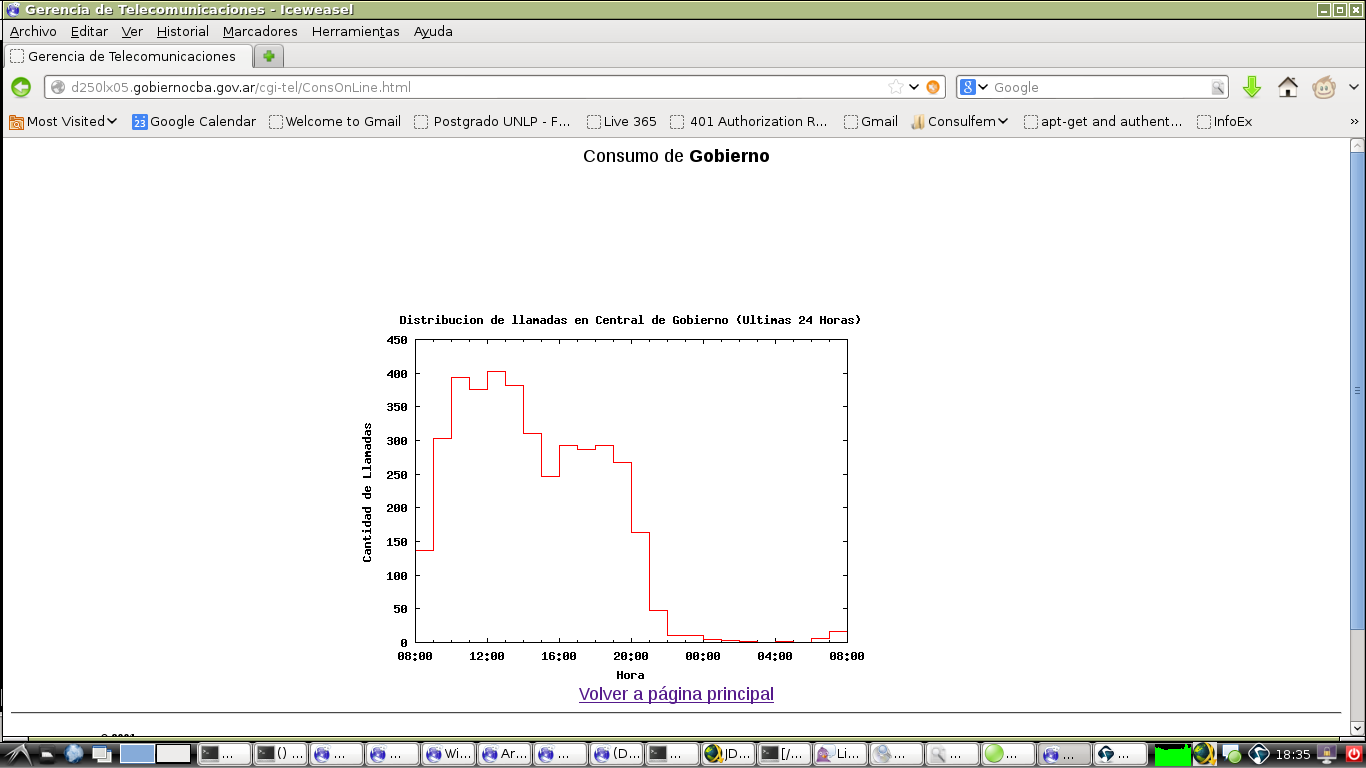Click the red power icon in taskbar
This screenshot has width=1366, height=768.
[1354, 754]
